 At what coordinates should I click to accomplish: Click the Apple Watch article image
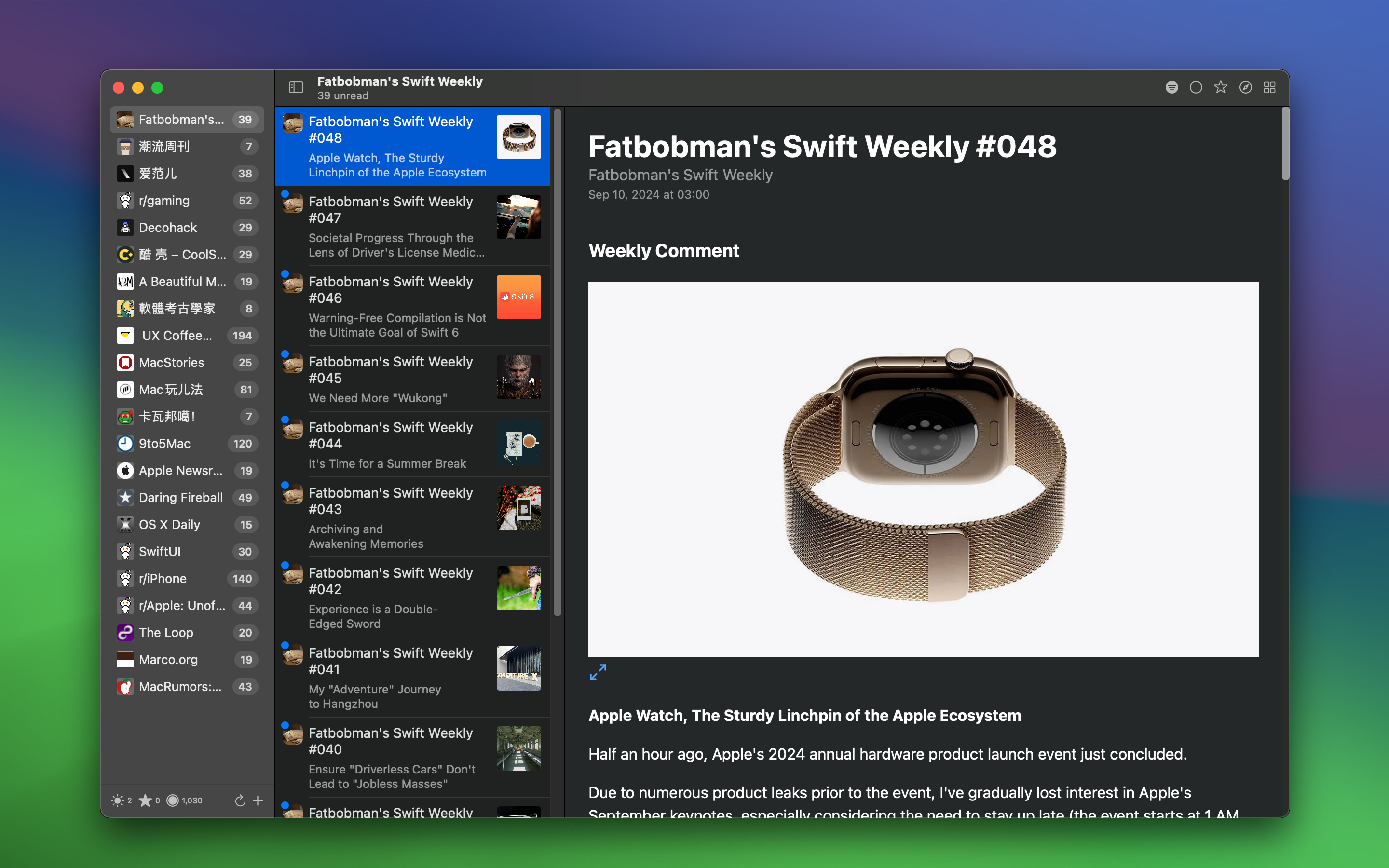click(923, 469)
